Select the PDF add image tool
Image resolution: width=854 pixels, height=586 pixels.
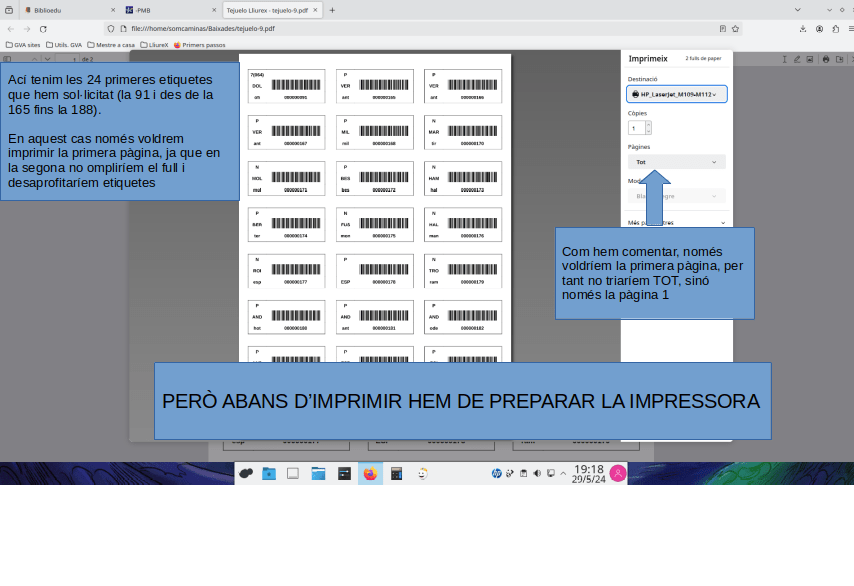click(810, 59)
